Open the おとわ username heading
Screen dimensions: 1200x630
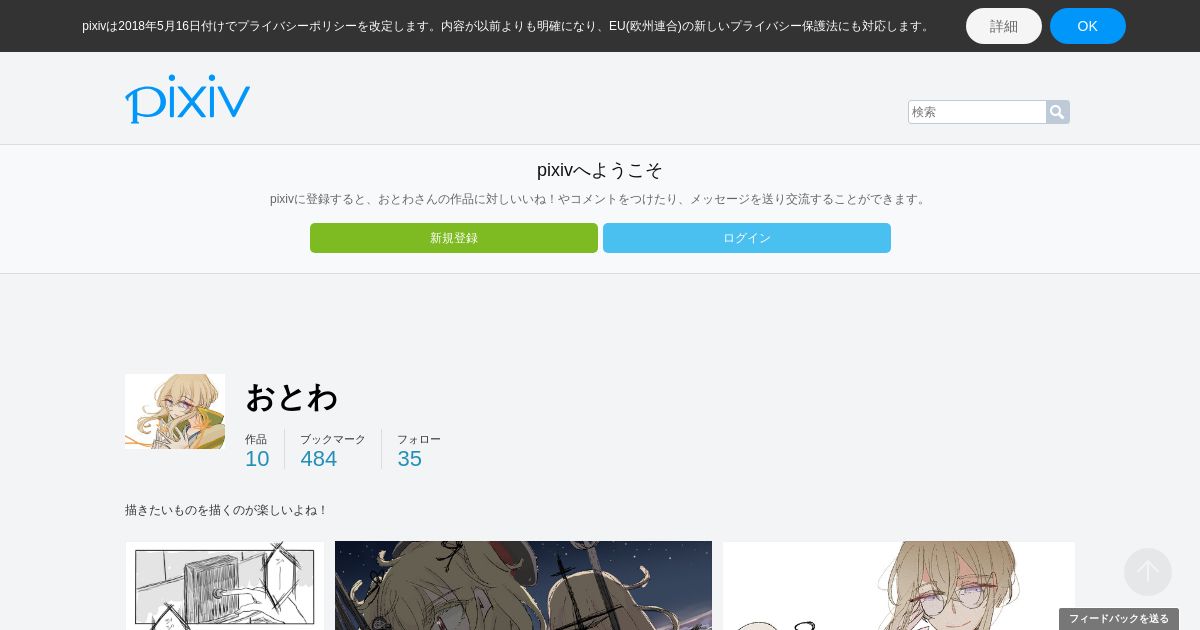292,397
